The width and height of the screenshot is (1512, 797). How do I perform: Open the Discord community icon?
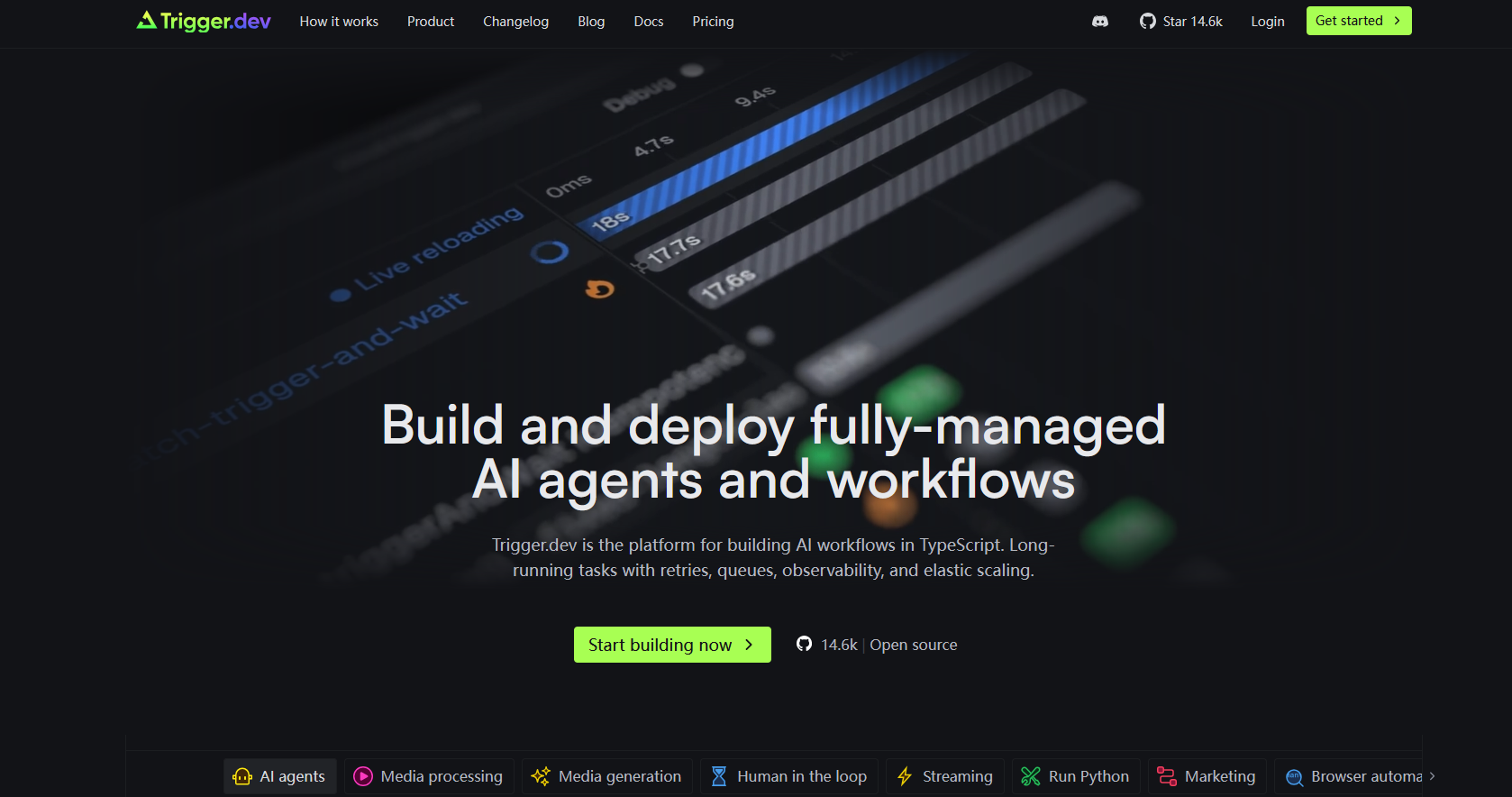point(1099,22)
